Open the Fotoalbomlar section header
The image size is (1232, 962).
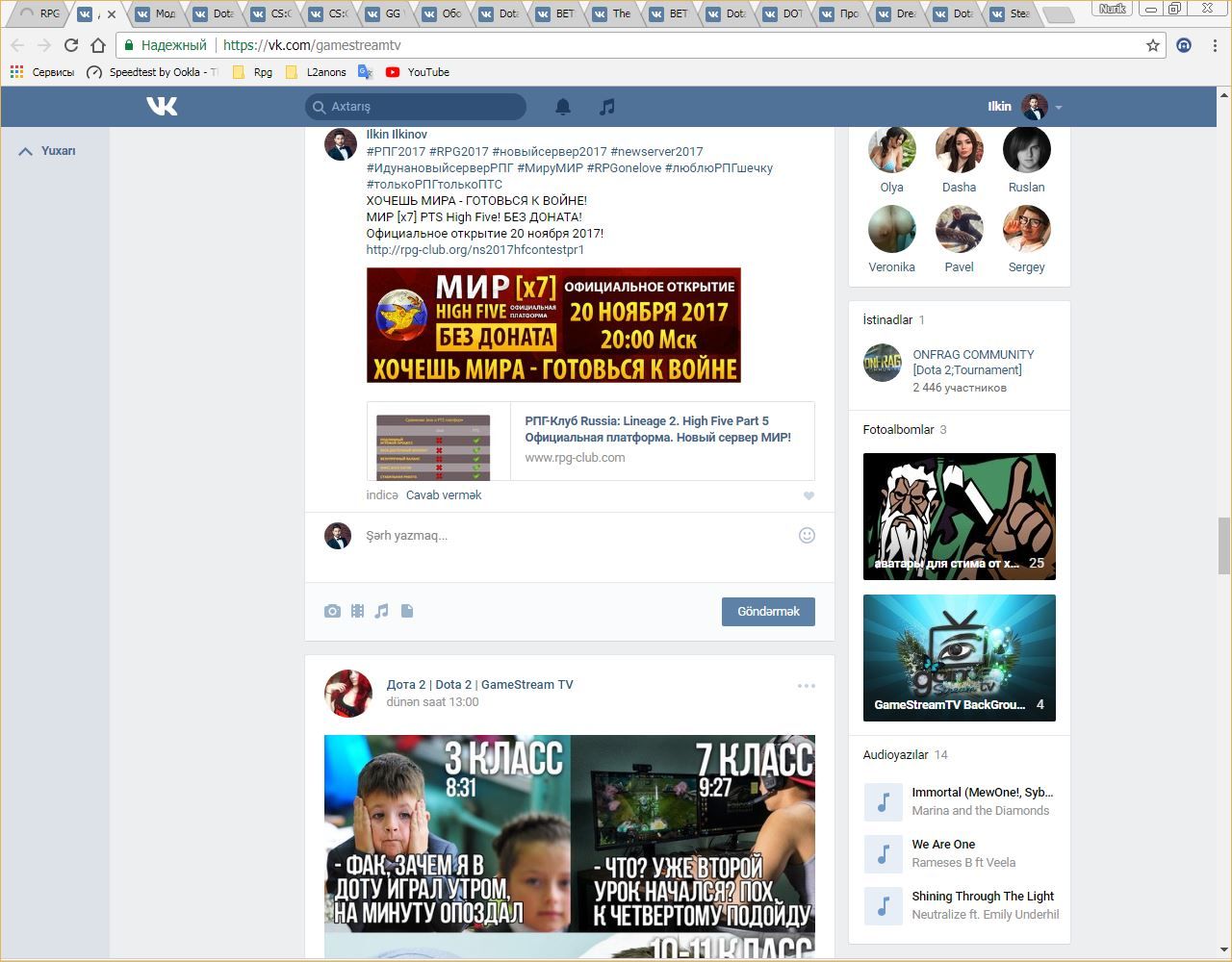click(x=898, y=430)
